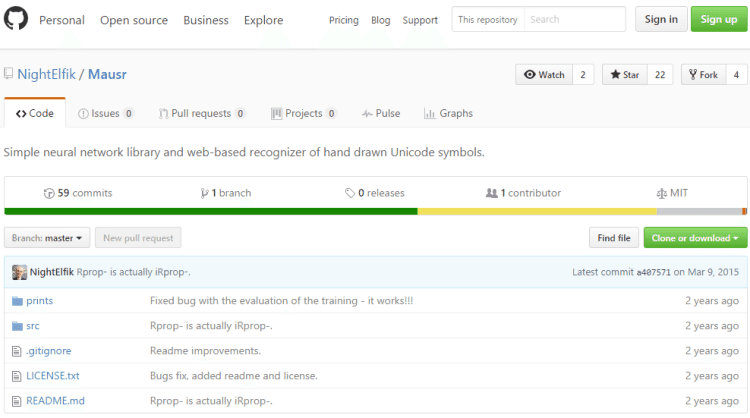Screen dimensions: 750x418
Task: Open the Personal menu link
Action: pos(62,20)
